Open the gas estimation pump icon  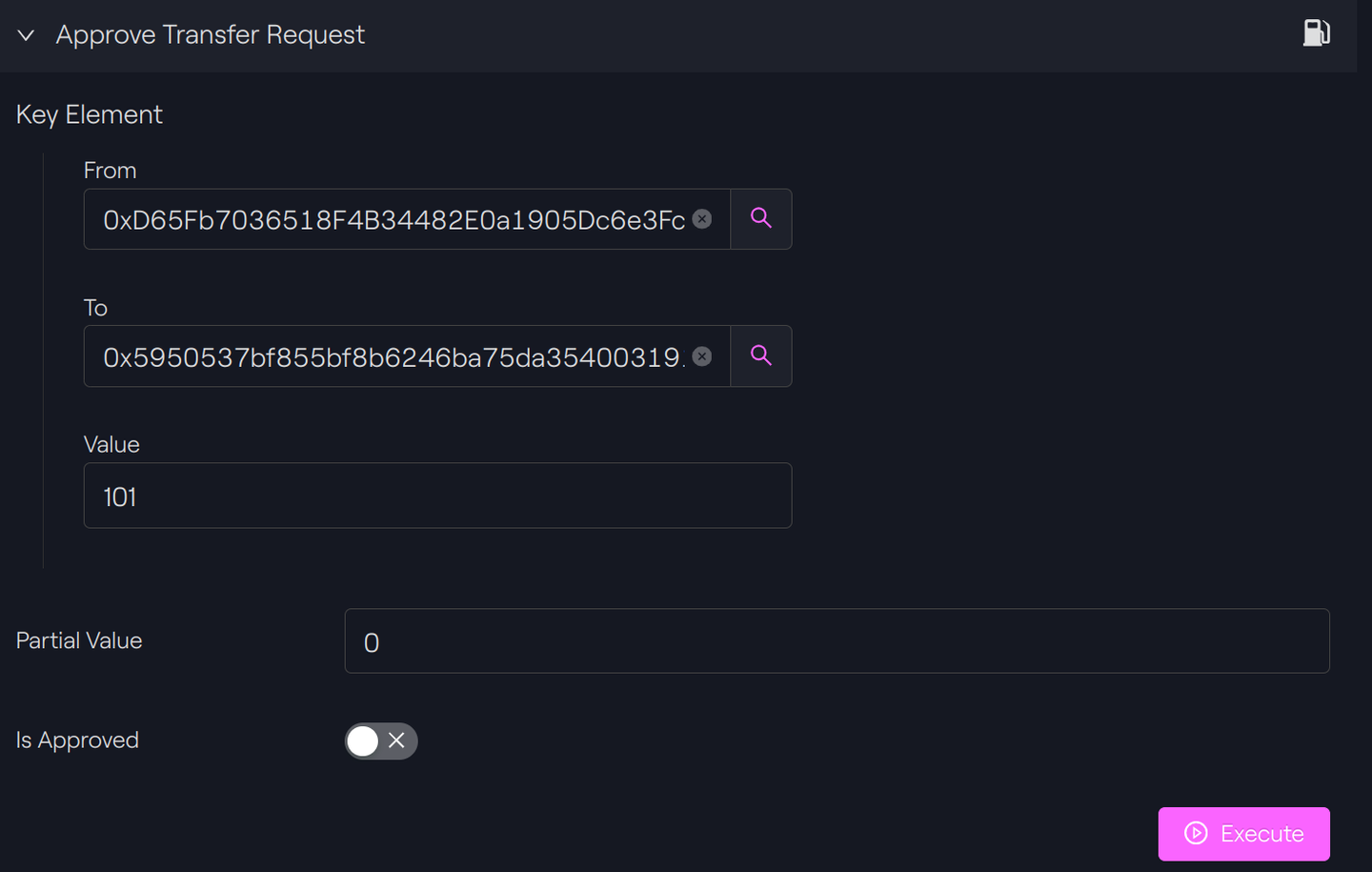1317,33
